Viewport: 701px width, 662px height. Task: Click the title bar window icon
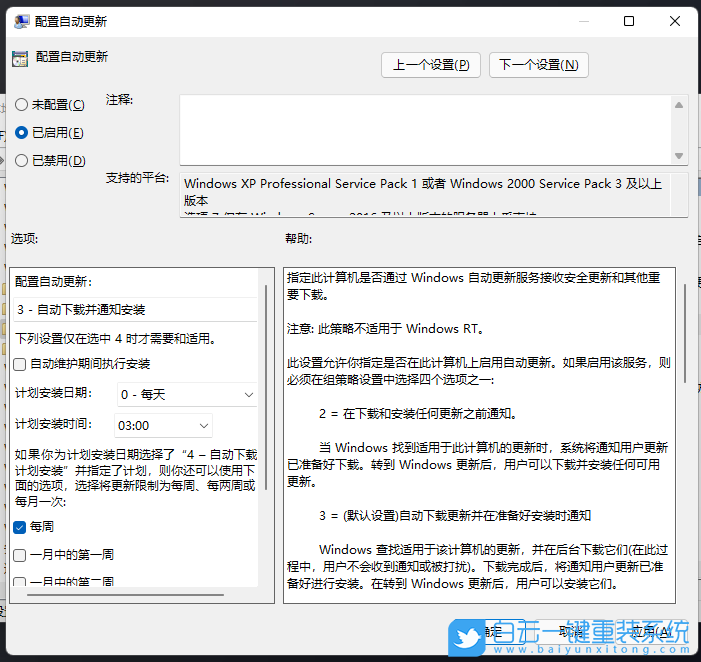(21, 21)
